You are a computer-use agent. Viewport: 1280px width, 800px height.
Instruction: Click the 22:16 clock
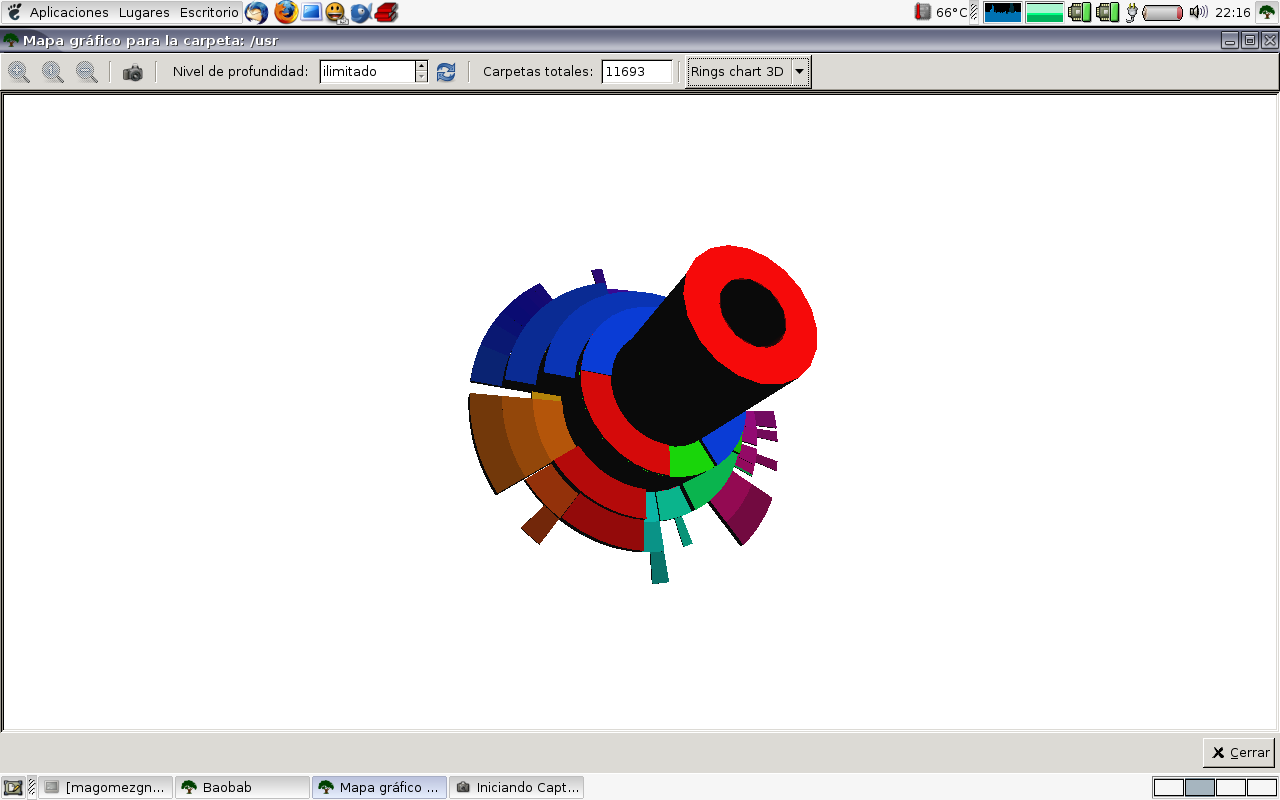[1233, 12]
